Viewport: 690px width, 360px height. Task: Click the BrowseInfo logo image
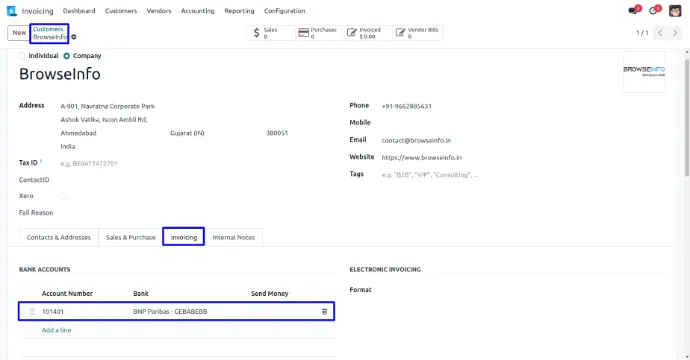click(644, 72)
